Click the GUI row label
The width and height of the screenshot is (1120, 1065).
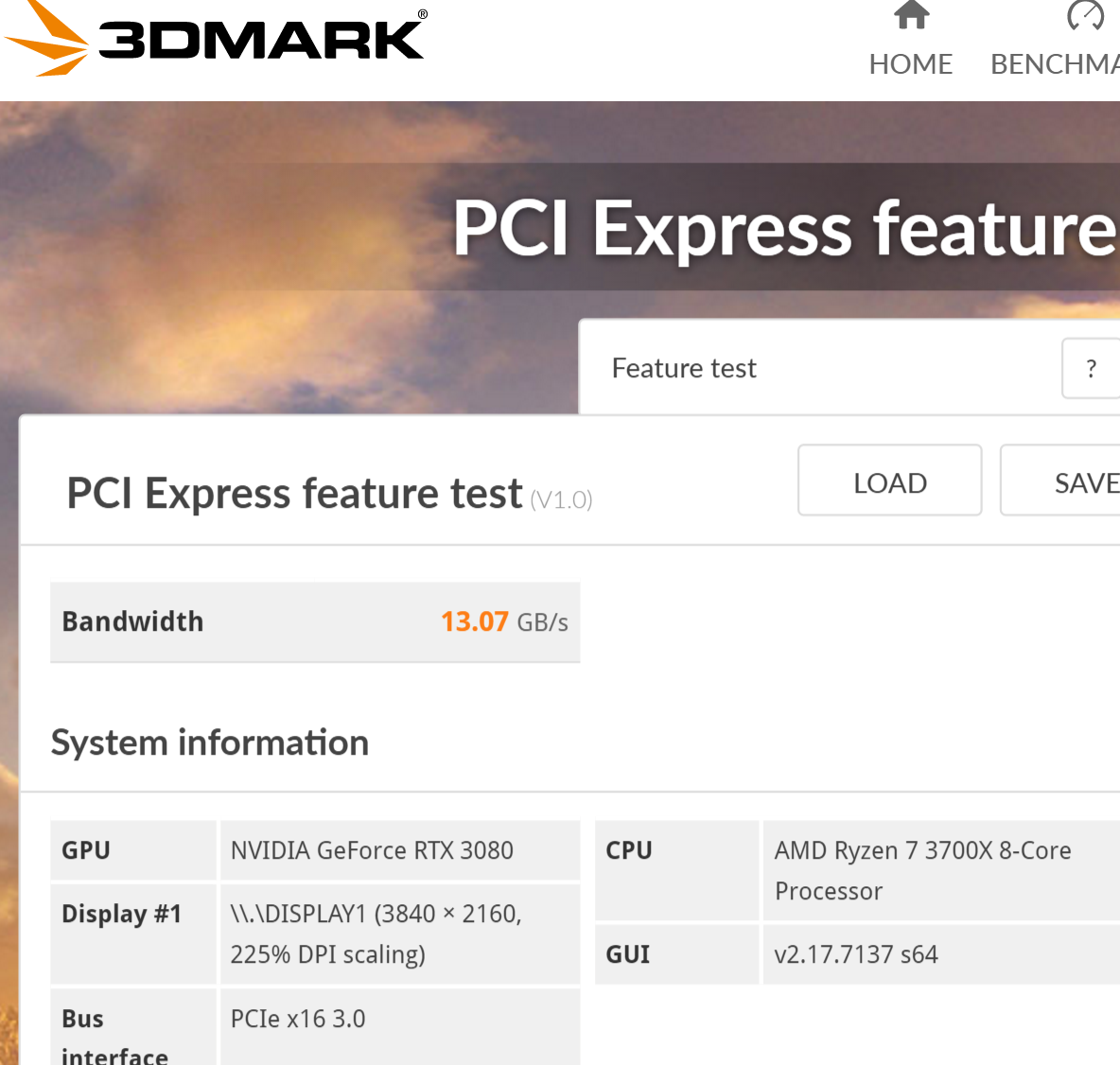click(x=628, y=955)
